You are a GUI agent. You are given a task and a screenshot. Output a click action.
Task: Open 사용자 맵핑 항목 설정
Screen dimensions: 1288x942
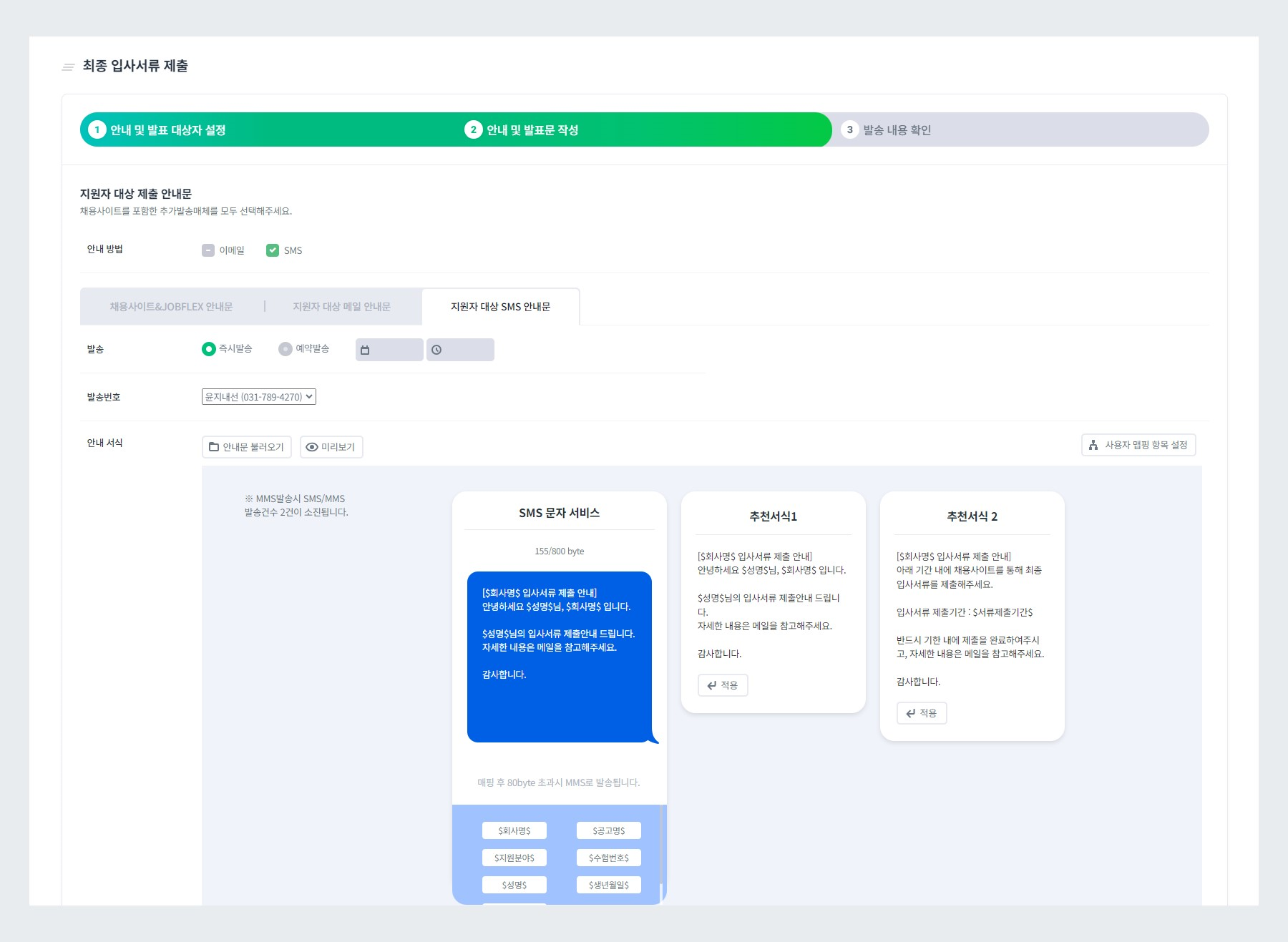point(1138,445)
